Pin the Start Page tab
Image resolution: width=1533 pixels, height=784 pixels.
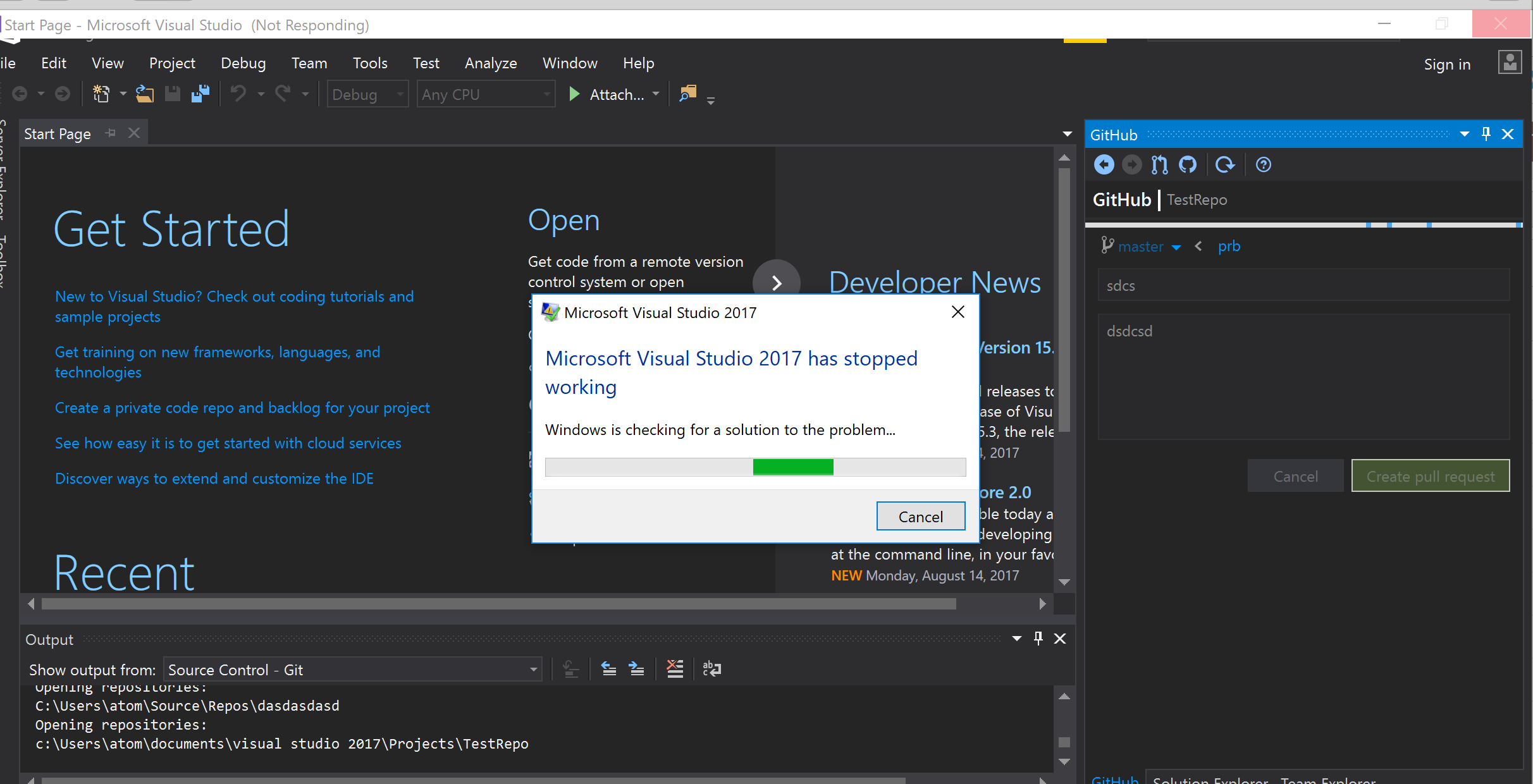tap(111, 133)
